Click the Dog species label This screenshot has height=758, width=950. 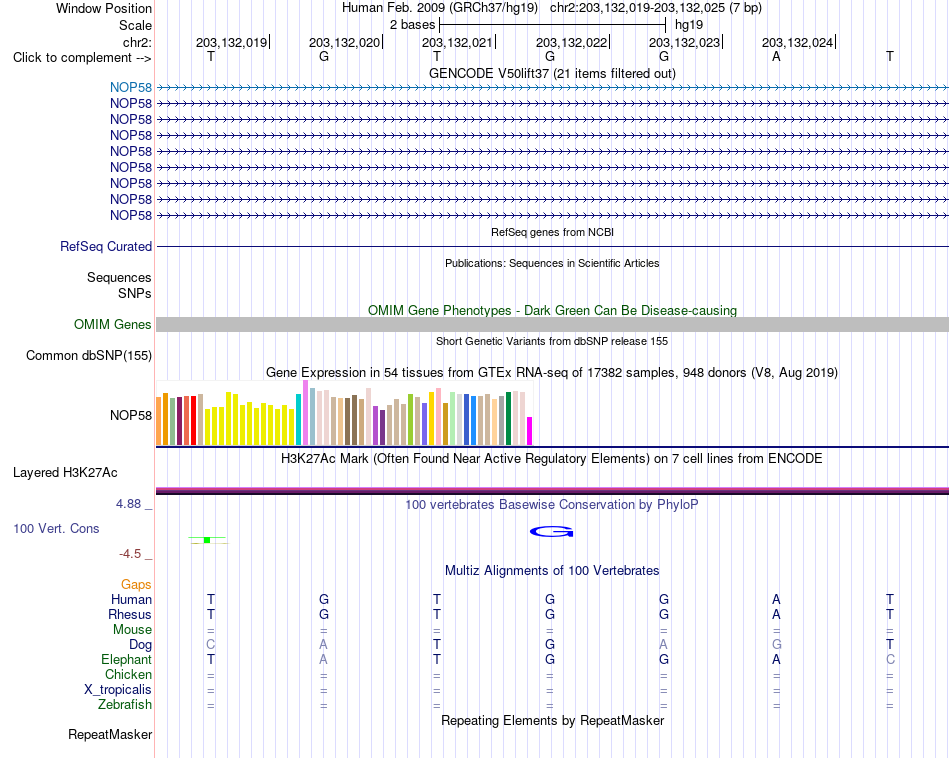coord(140,645)
